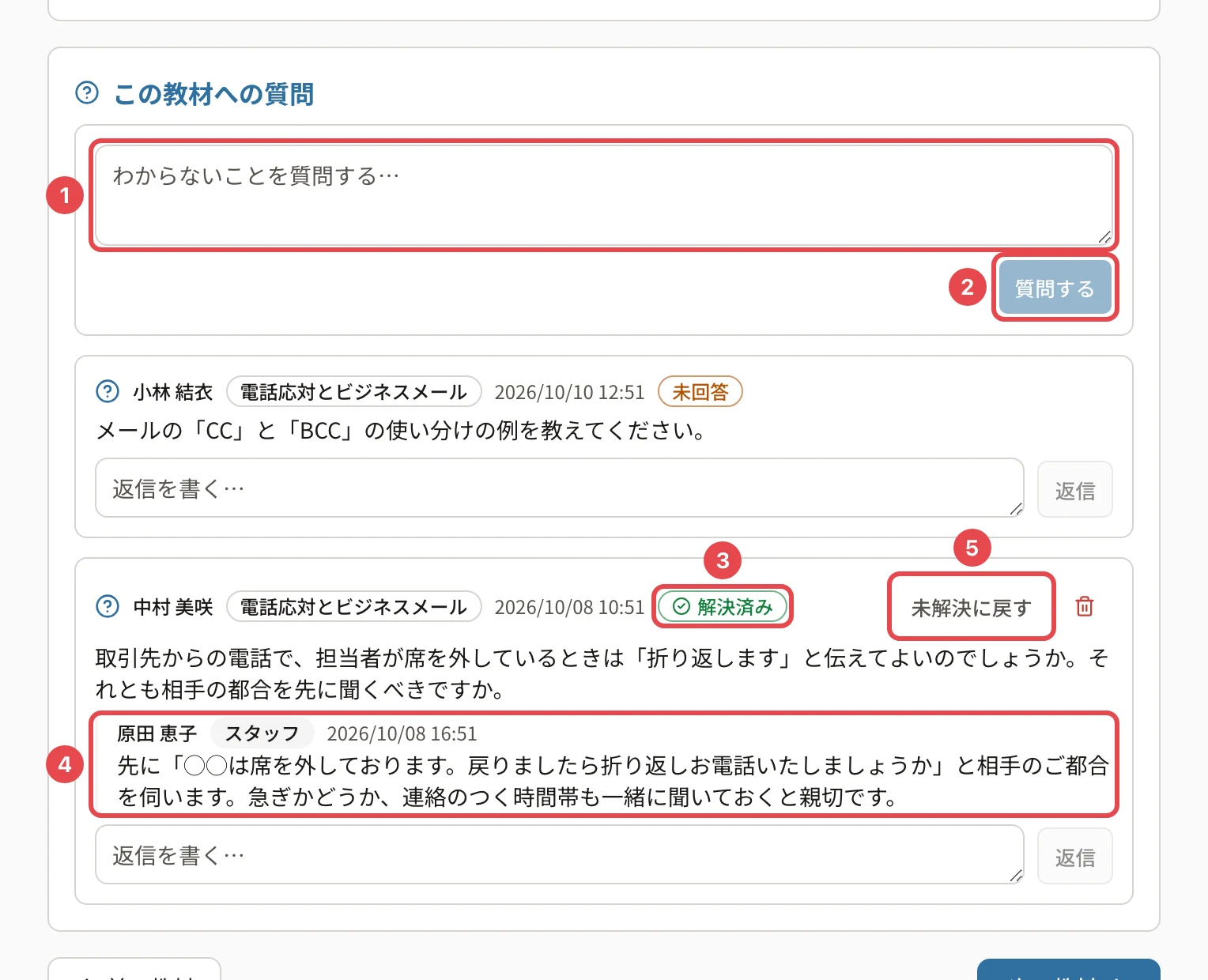This screenshot has height=980, width=1208.
Task: Click the name 小林 結衣
Action: click(173, 392)
